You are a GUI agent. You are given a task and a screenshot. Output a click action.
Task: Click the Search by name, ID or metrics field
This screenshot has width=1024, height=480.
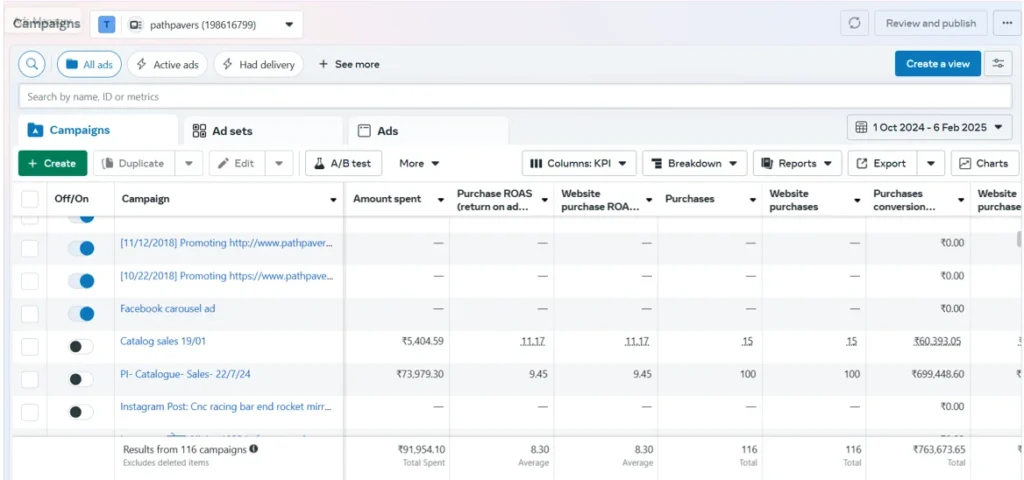(515, 97)
